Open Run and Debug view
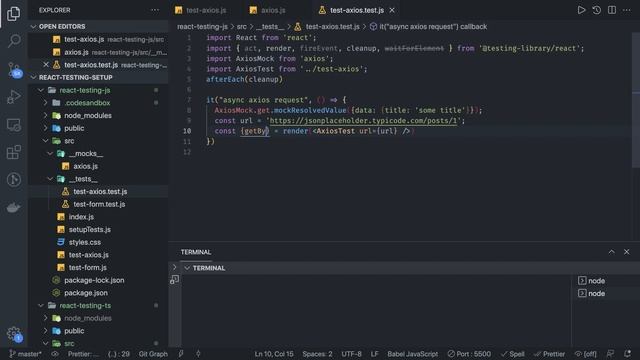The height and width of the screenshot is (360, 640). click(x=13, y=97)
